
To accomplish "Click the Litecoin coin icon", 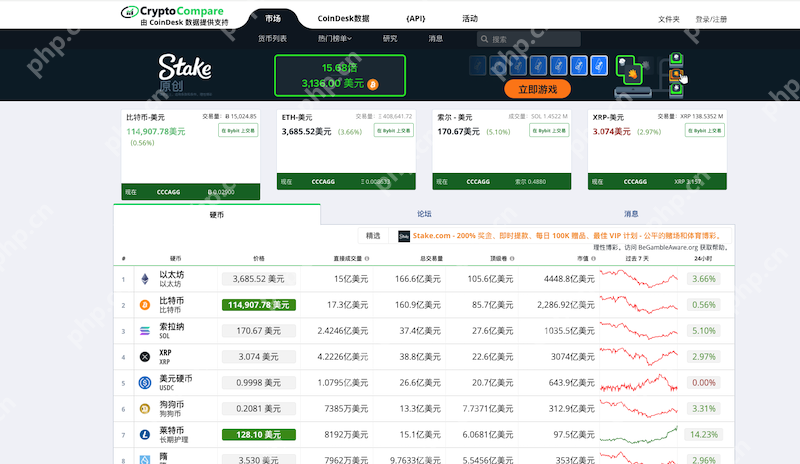I will point(145,434).
